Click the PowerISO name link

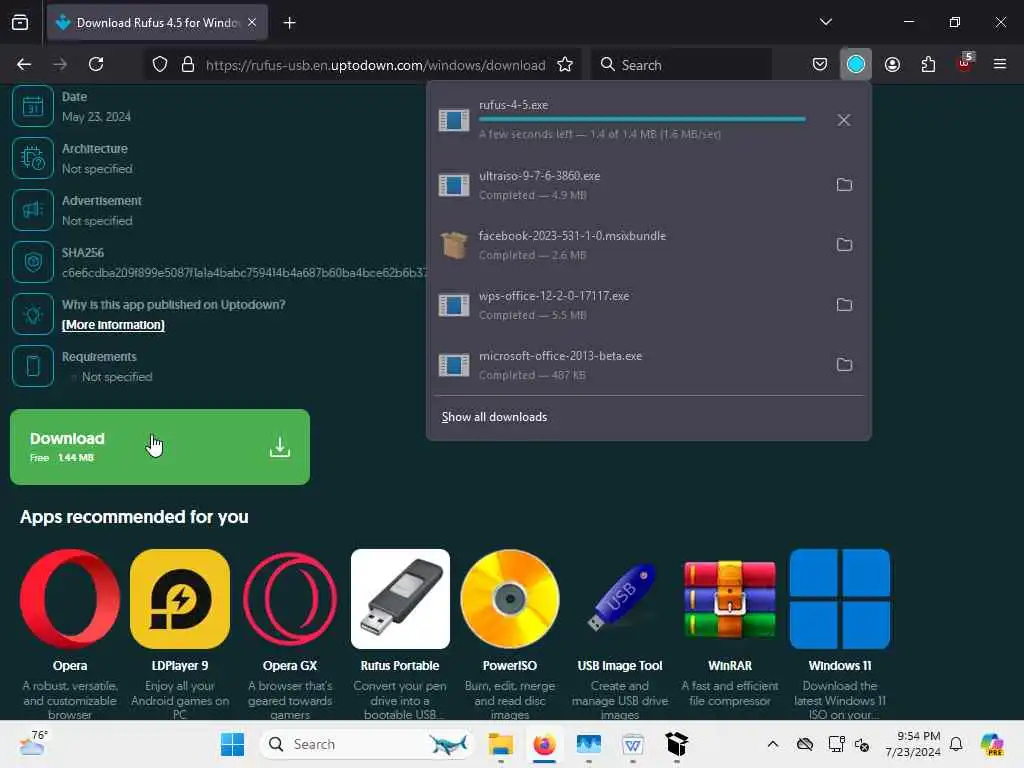[509, 665]
